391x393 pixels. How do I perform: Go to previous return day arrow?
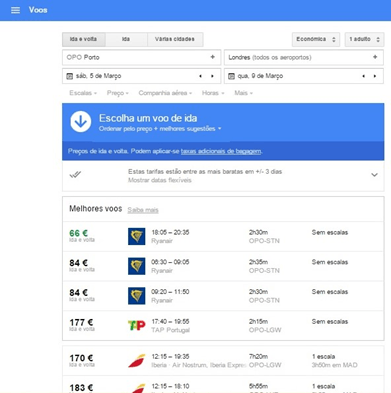click(363, 76)
